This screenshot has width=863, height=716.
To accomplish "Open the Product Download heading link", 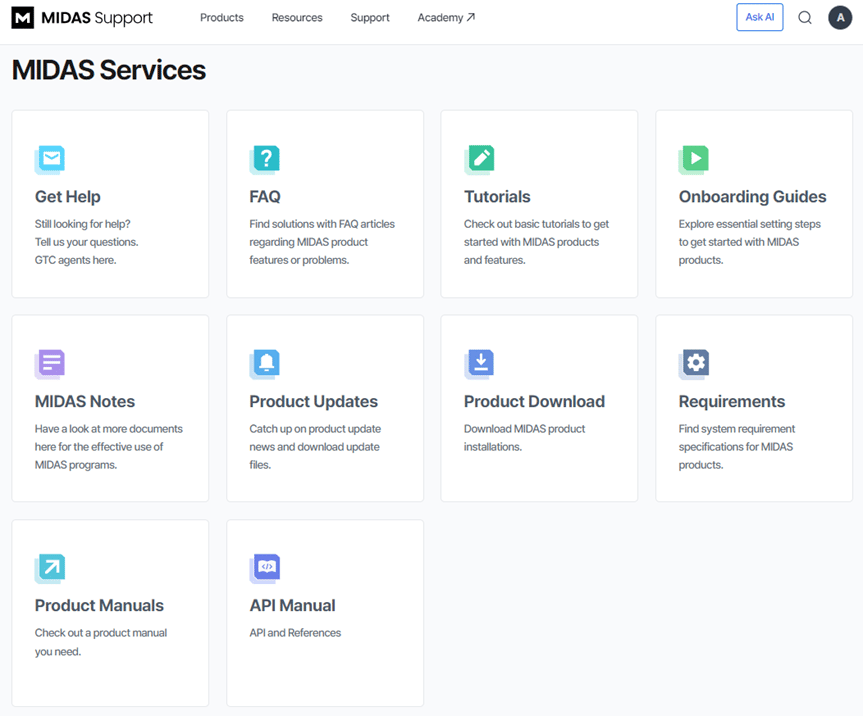I will pyautogui.click(x=534, y=401).
